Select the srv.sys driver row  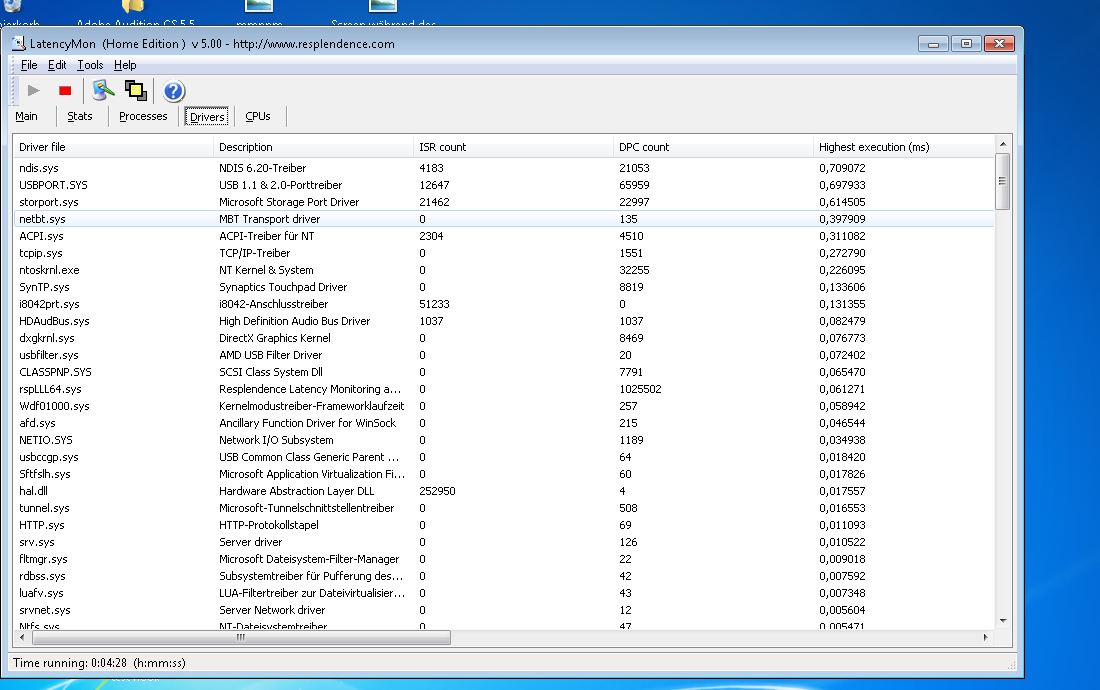click(504, 542)
